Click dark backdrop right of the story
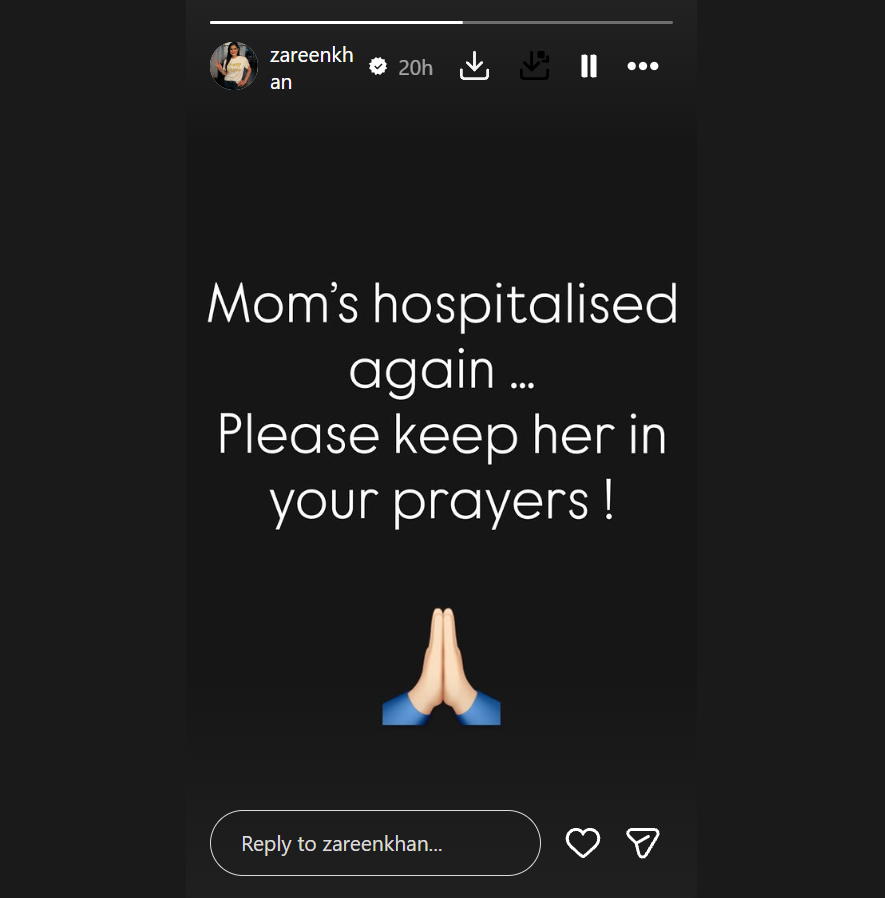The height and width of the screenshot is (898, 885). [791, 449]
